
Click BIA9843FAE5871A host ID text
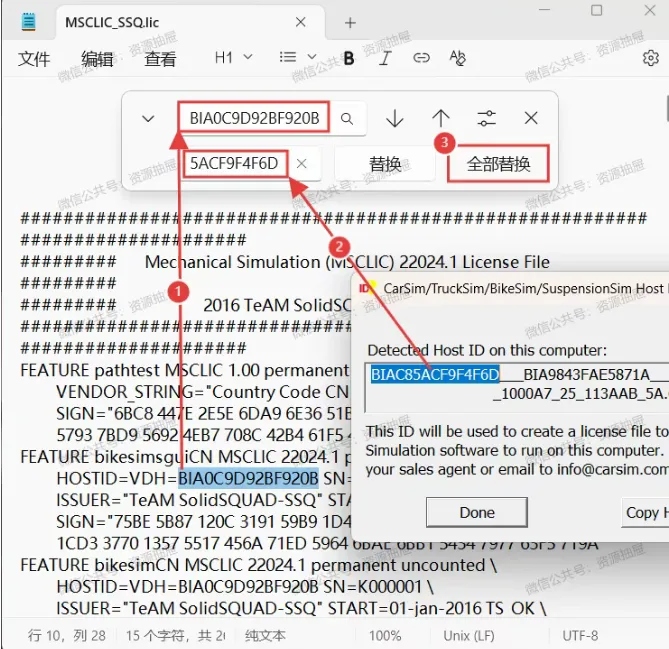pyautogui.click(x=587, y=375)
